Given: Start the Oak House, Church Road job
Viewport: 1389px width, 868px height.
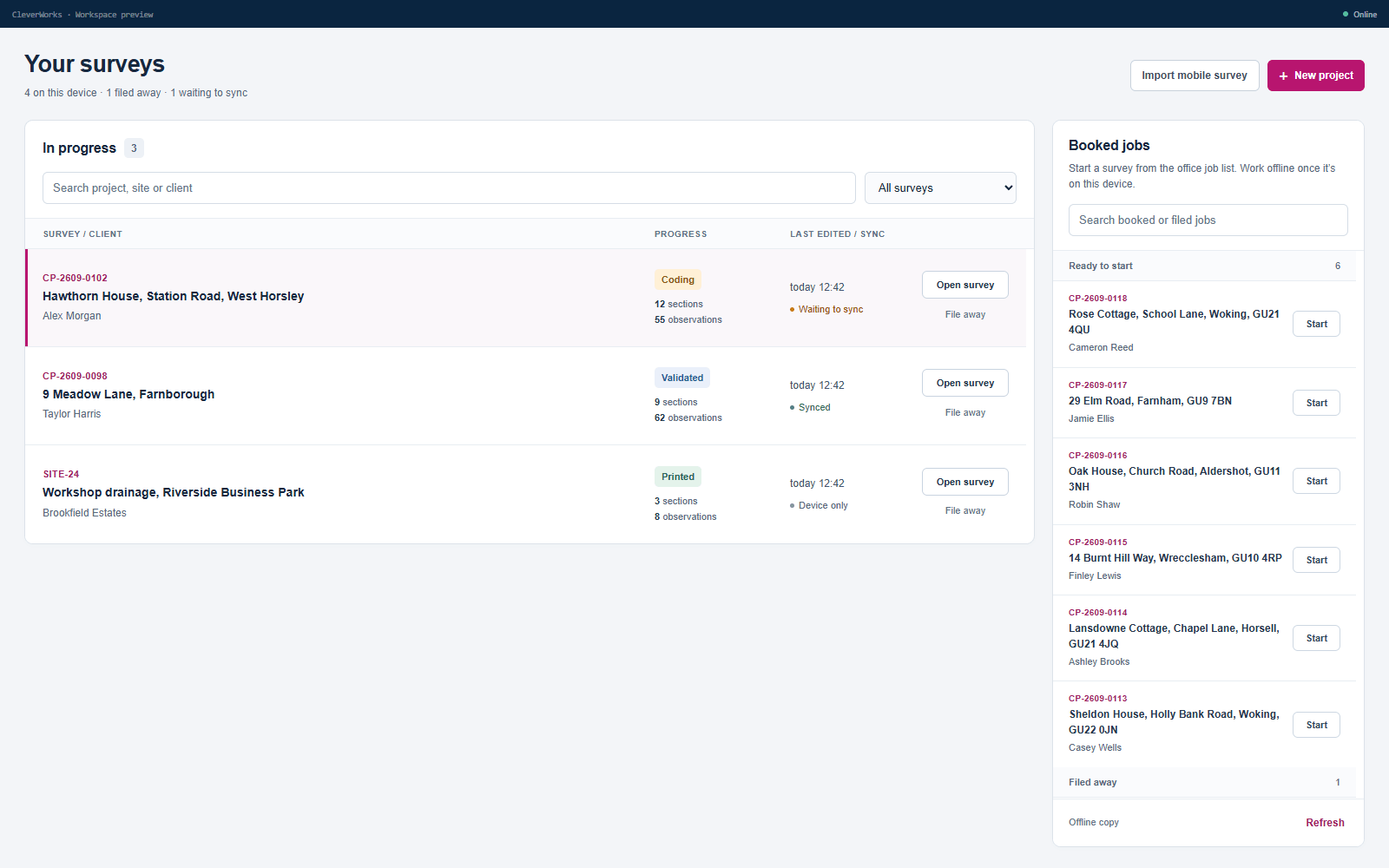Looking at the screenshot, I should click(x=1317, y=481).
